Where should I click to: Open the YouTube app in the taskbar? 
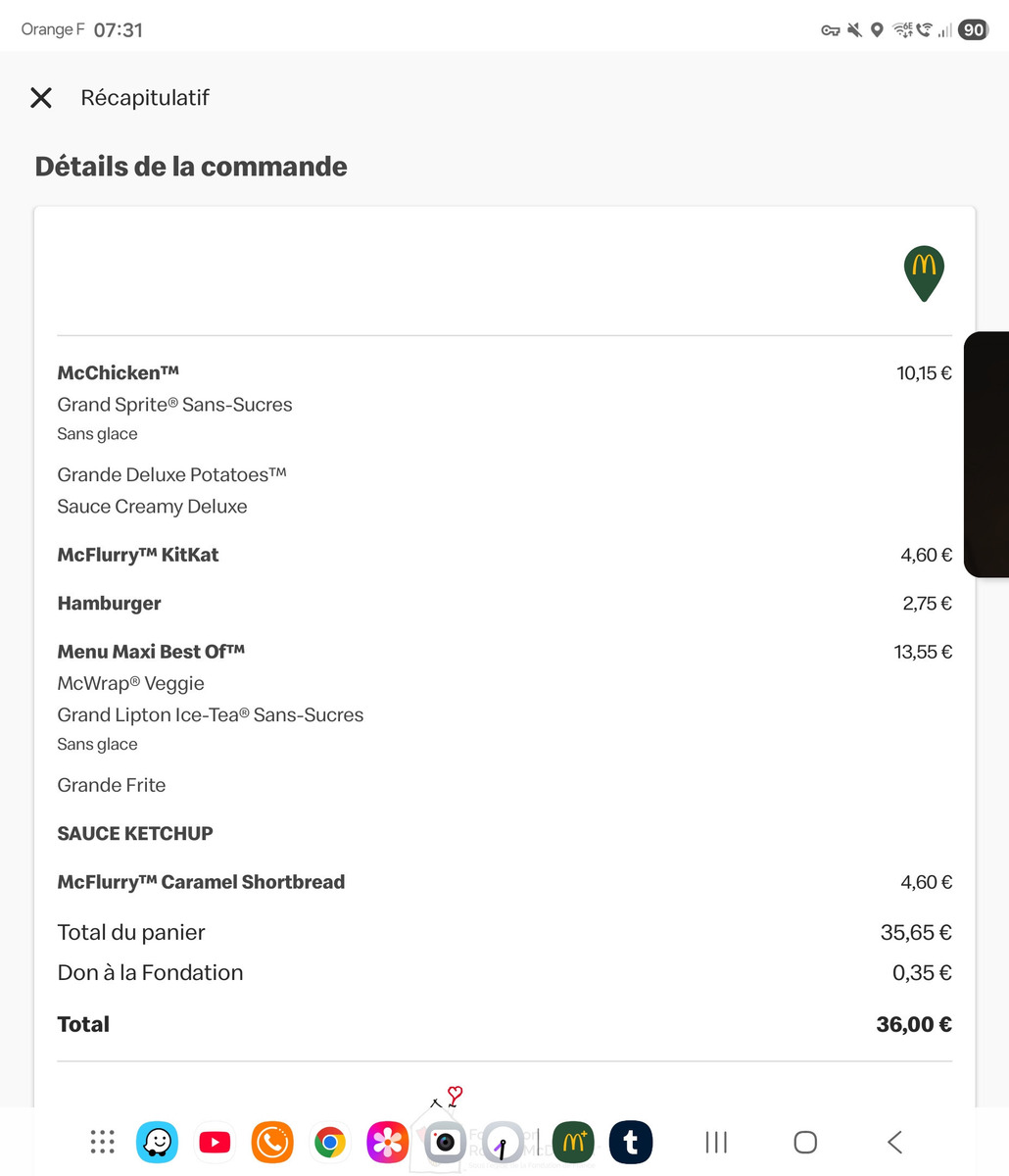coord(215,1142)
